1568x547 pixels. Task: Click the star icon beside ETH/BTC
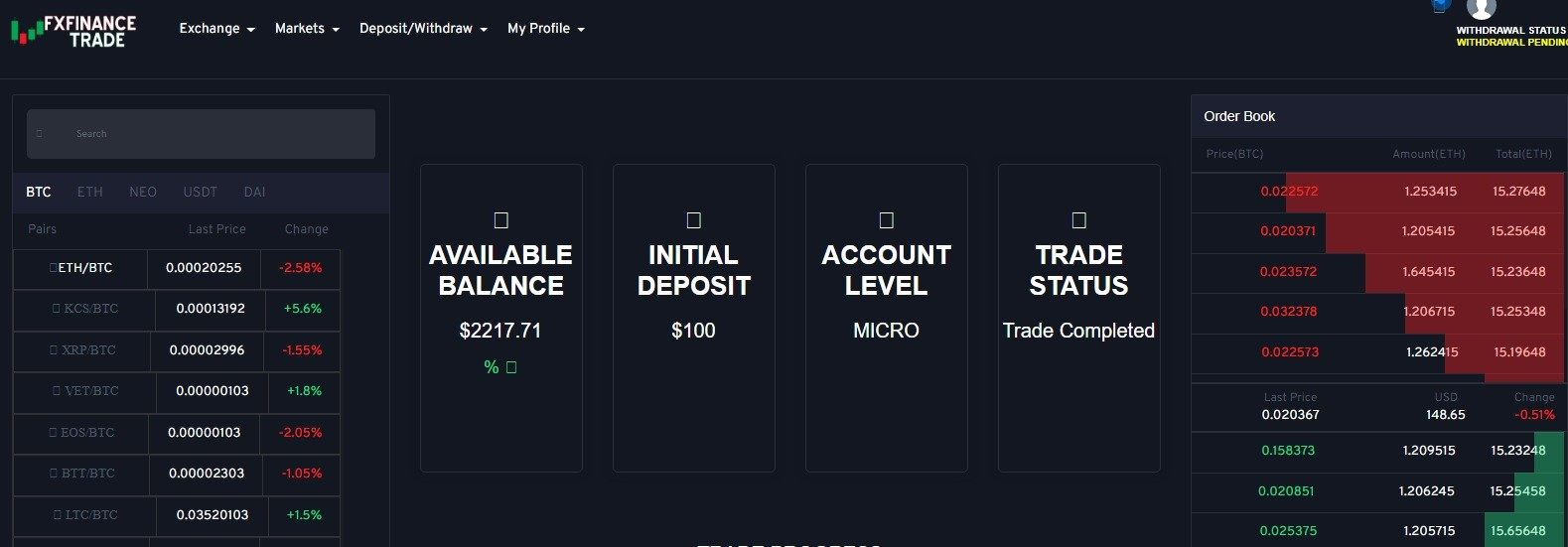click(x=54, y=268)
